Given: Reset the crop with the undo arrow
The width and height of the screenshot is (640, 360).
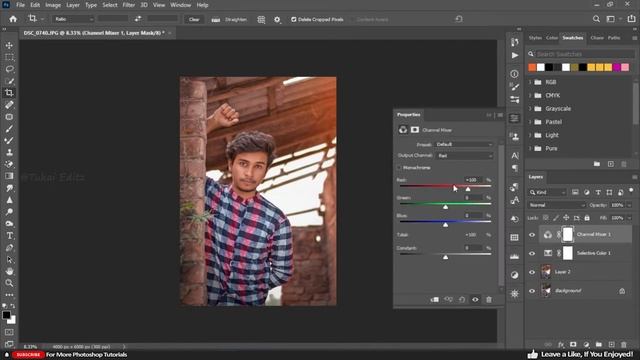Looking at the screenshot, I should [458, 19].
